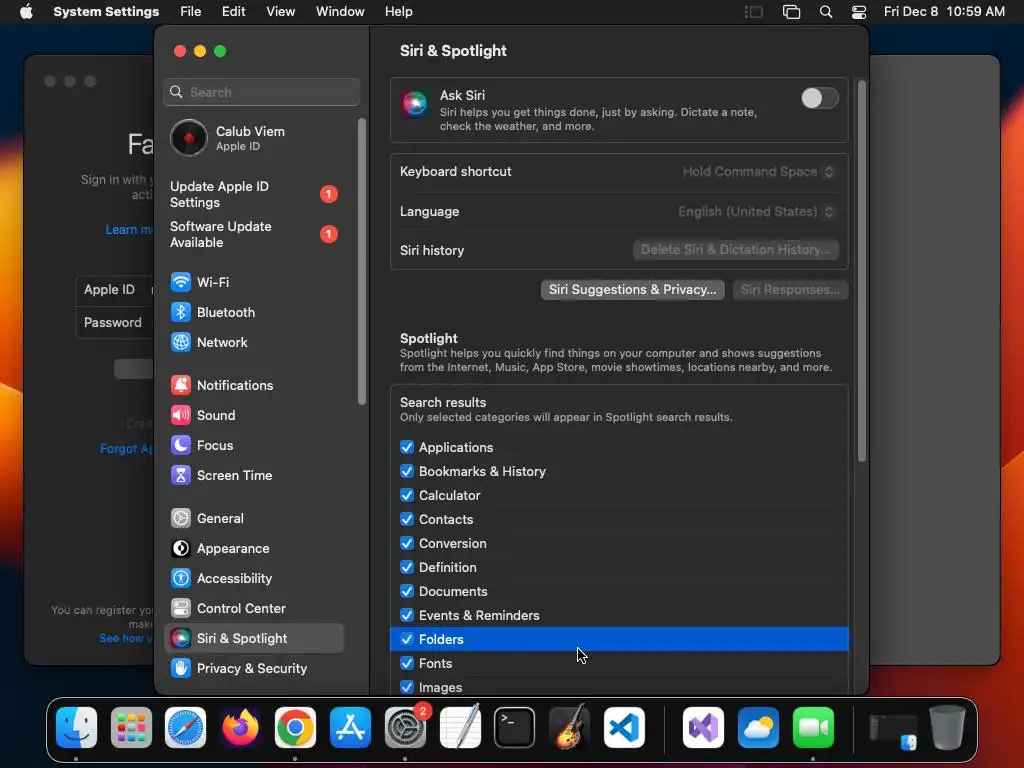
Task: Click the date and time in menu bar
Action: click(944, 12)
